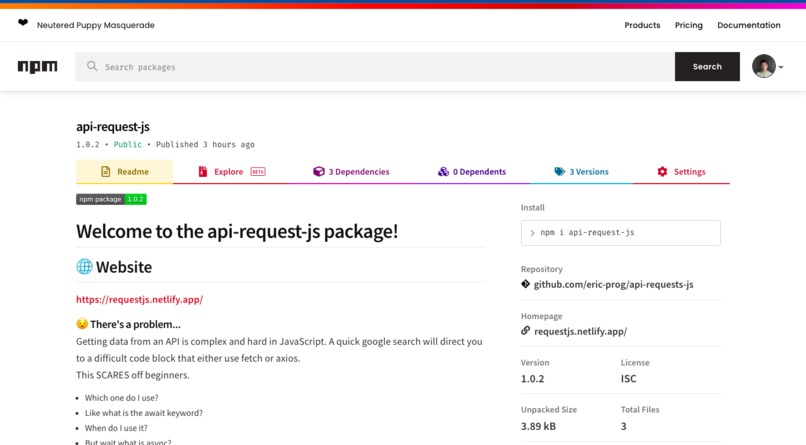Open the Explore tab
Viewport: 806px width, 445px height.
[232, 172]
